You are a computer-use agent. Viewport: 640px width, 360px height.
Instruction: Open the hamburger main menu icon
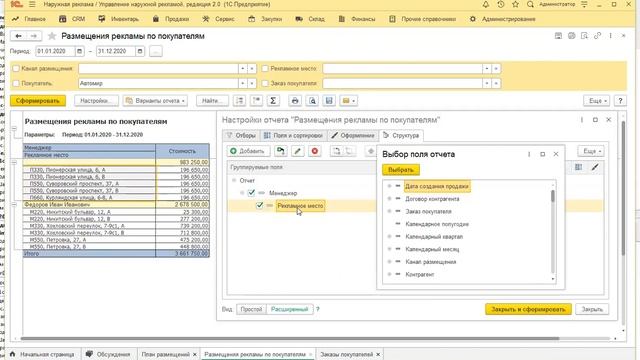pyautogui.click(x=32, y=4)
